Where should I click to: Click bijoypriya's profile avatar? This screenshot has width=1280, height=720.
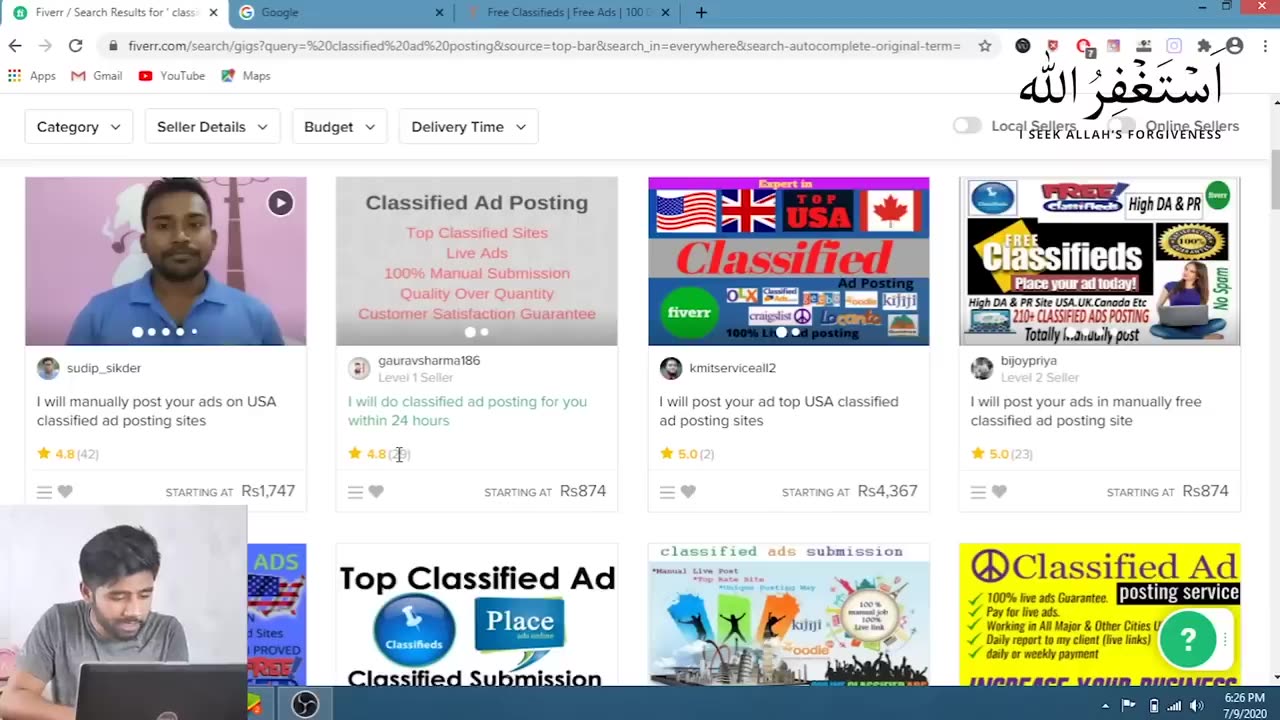coord(982,368)
